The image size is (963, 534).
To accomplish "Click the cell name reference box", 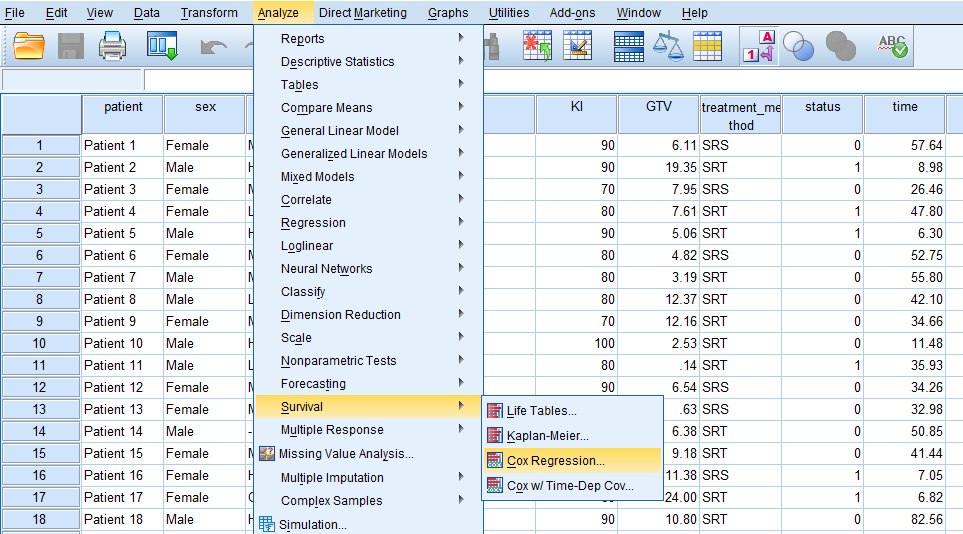I will [x=72, y=80].
